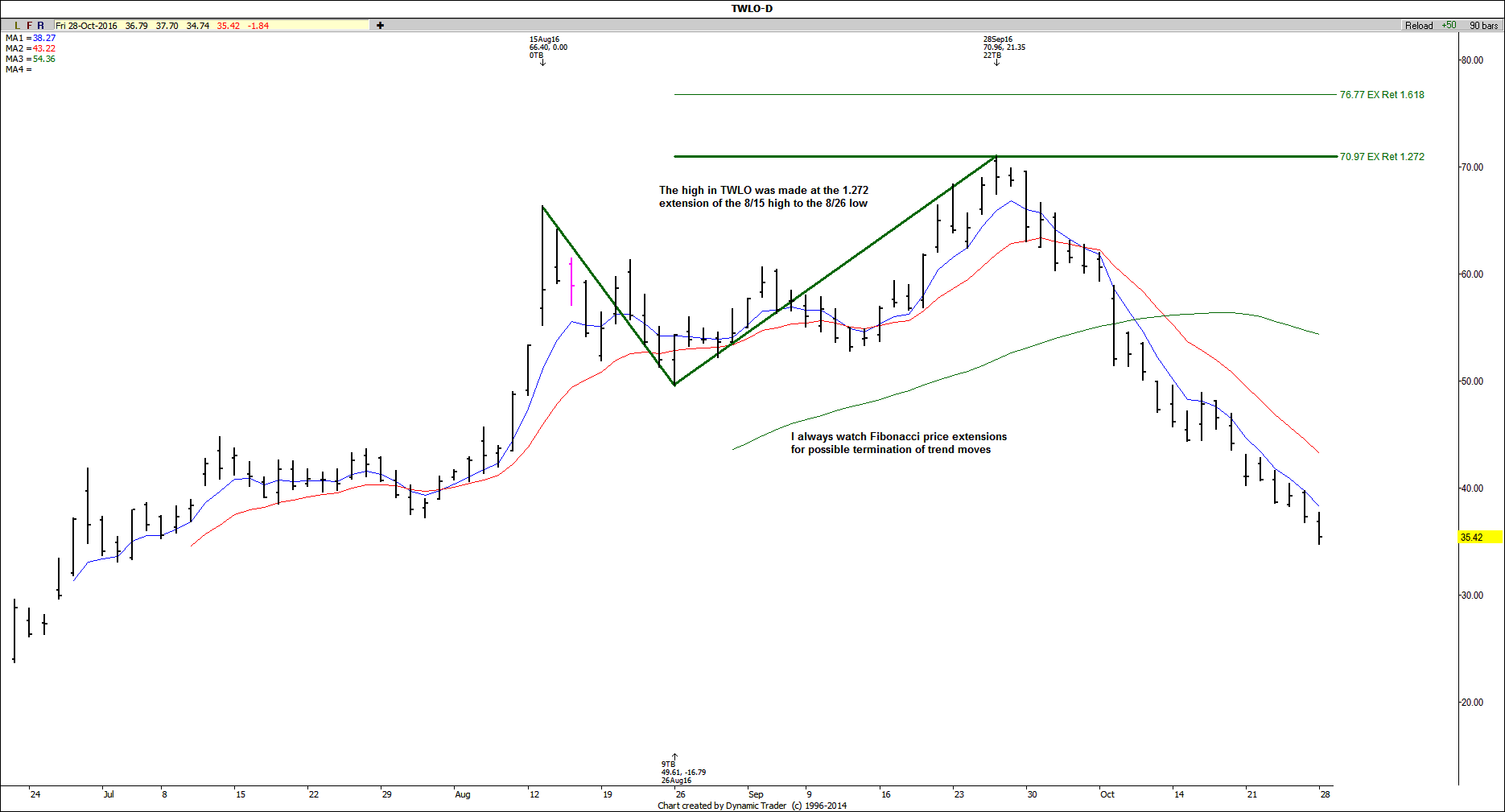Viewport: 1505px width, 812px height.
Task: Click the 90 bars indicator
Action: point(1483,26)
